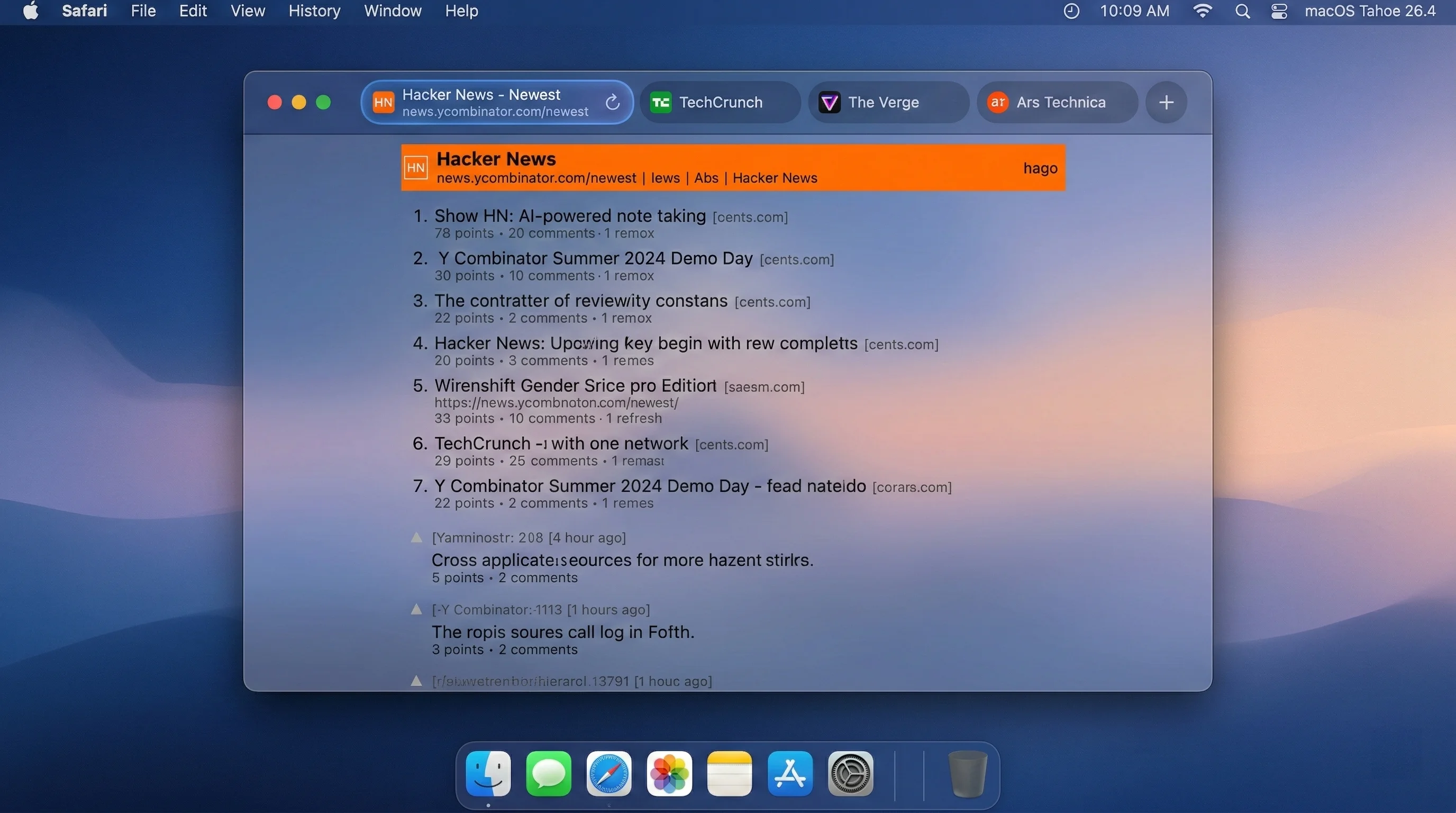Click the HN favicon in the address tab

point(383,102)
